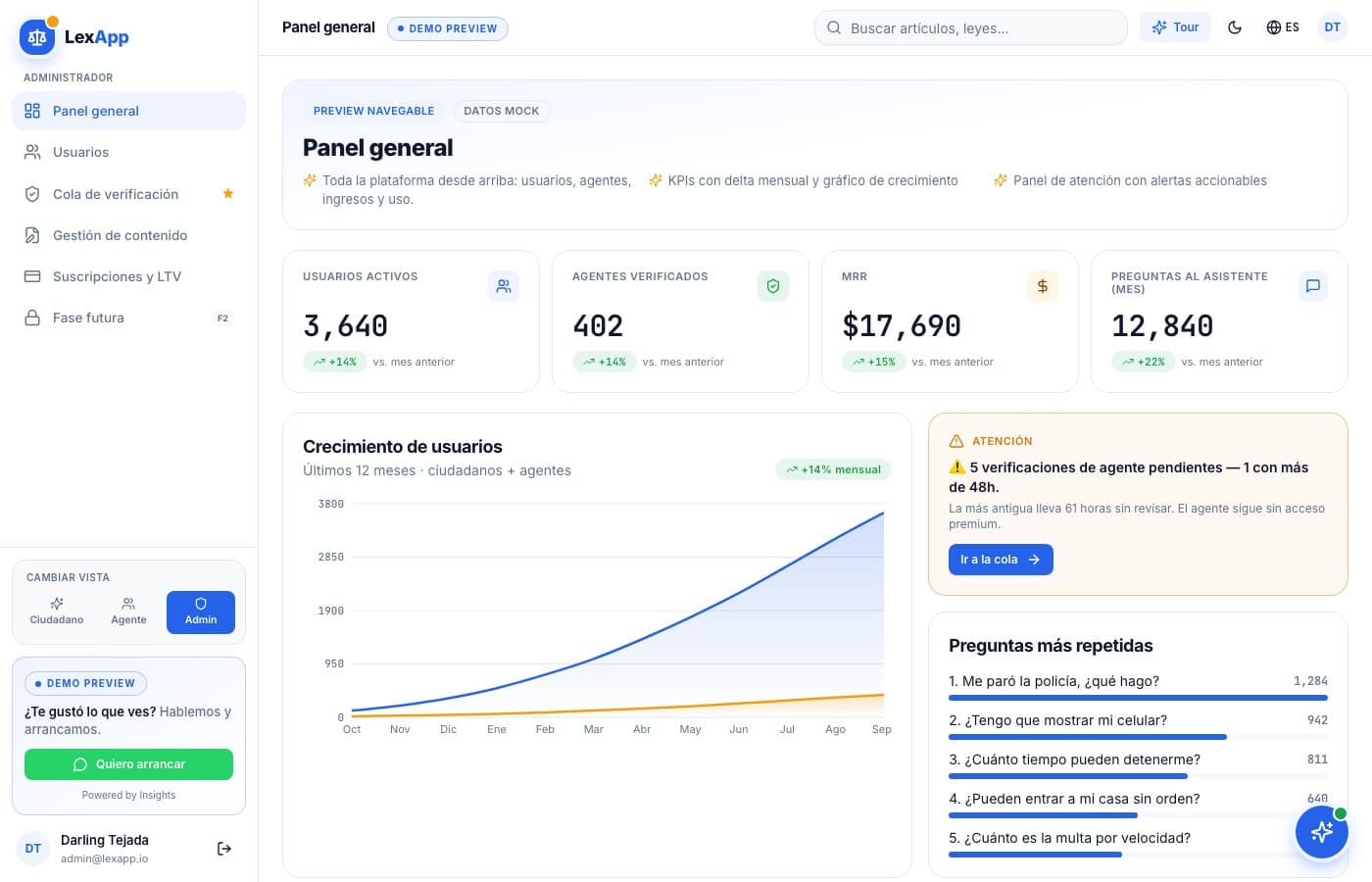Click the star icon beside Cola de verificación
The height and width of the screenshot is (882, 1372).
228,194
